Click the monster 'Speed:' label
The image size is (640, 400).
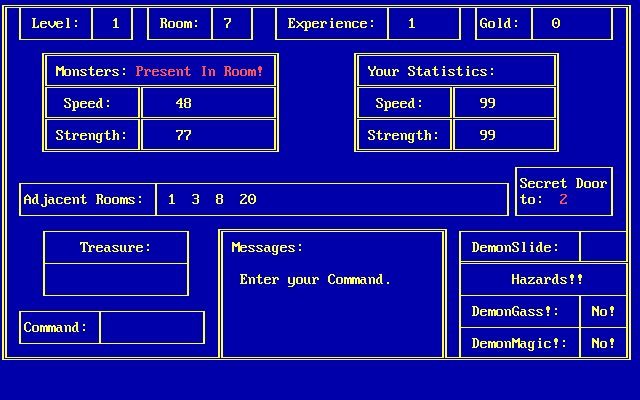(x=87, y=103)
